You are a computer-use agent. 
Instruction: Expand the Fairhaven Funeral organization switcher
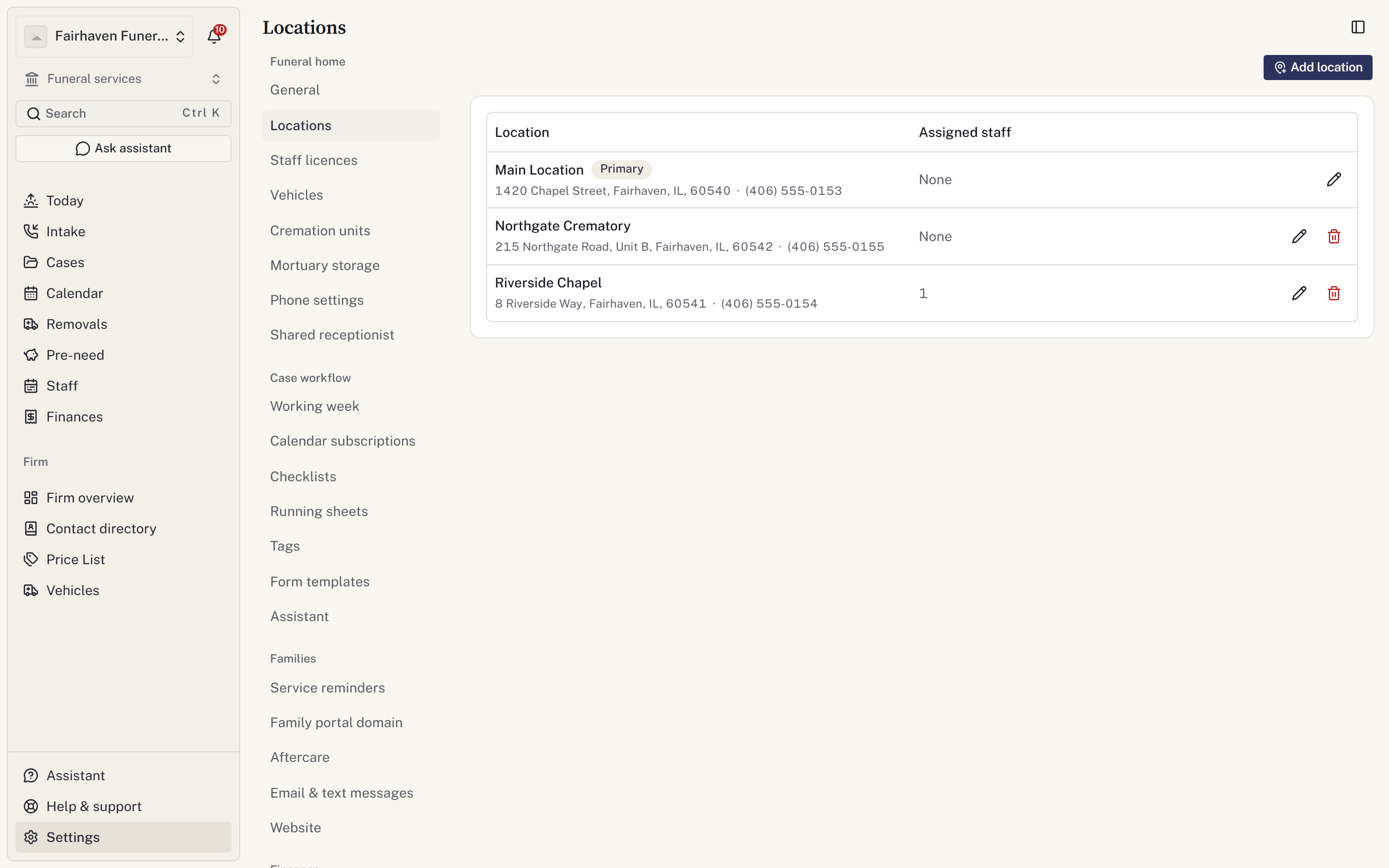click(x=105, y=36)
